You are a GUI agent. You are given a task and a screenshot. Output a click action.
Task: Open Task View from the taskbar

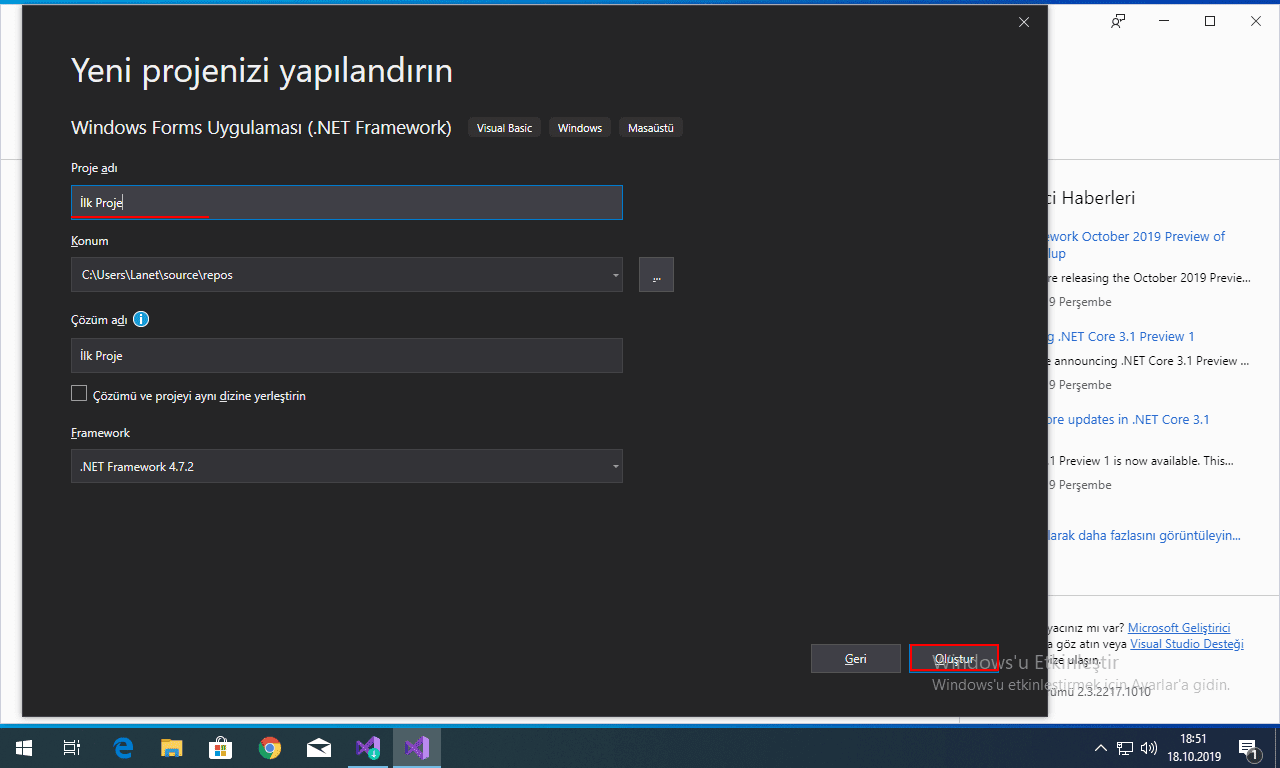[72, 747]
